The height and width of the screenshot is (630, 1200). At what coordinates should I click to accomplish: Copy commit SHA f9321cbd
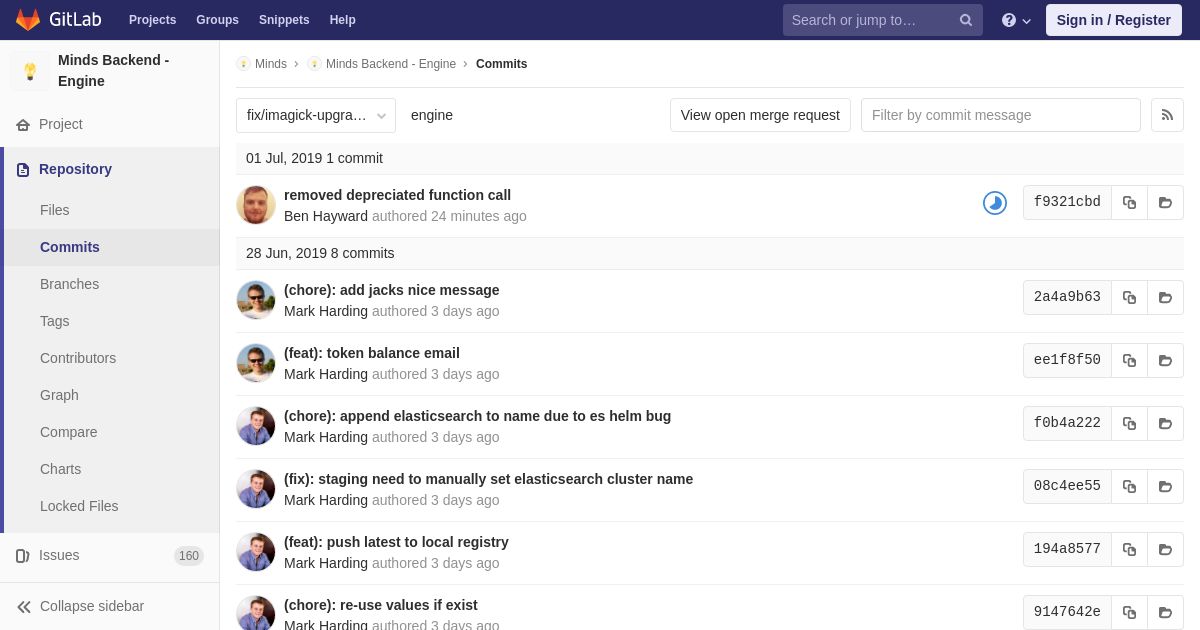point(1129,202)
